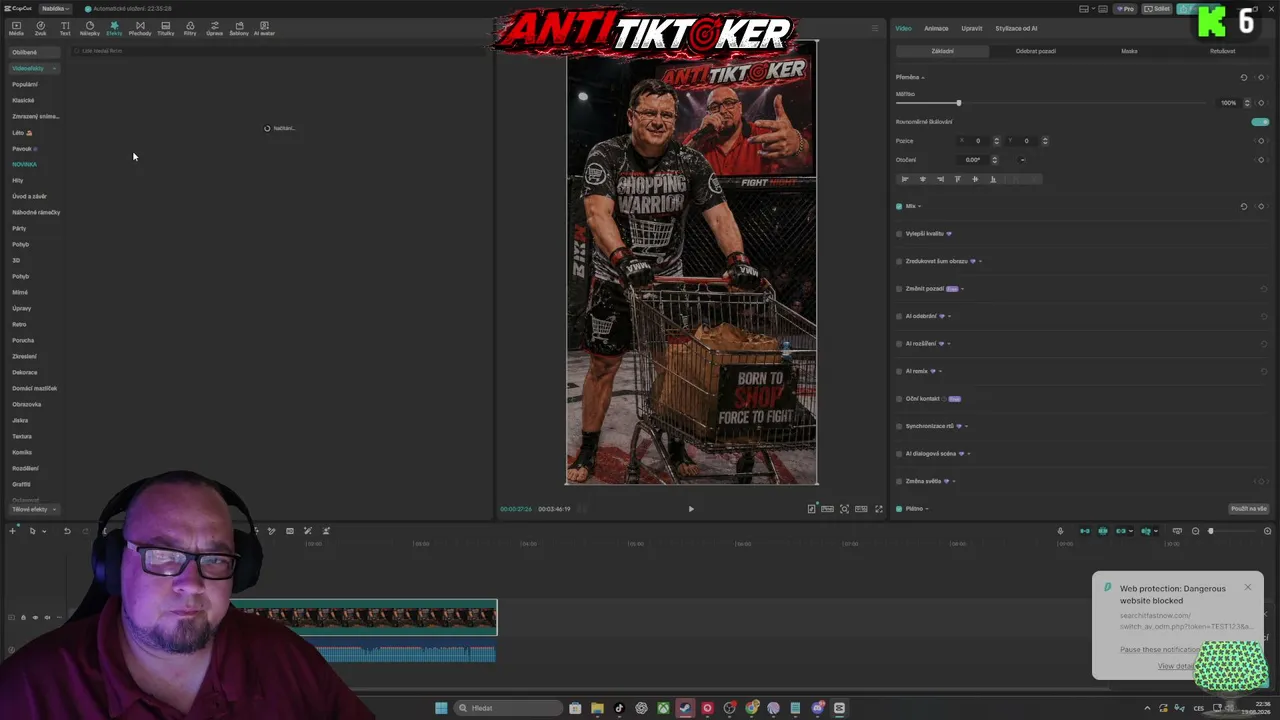
Task: Reset the Mix blend settings
Action: point(1244,206)
